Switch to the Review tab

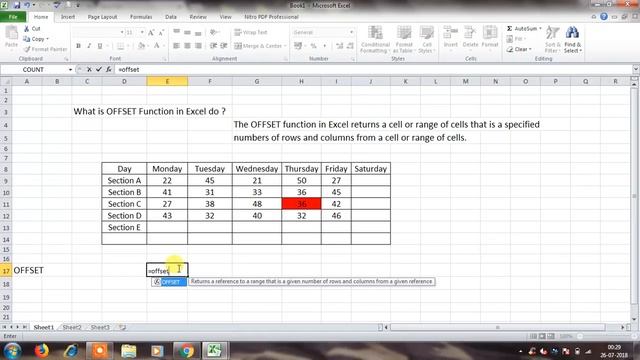coord(198,17)
